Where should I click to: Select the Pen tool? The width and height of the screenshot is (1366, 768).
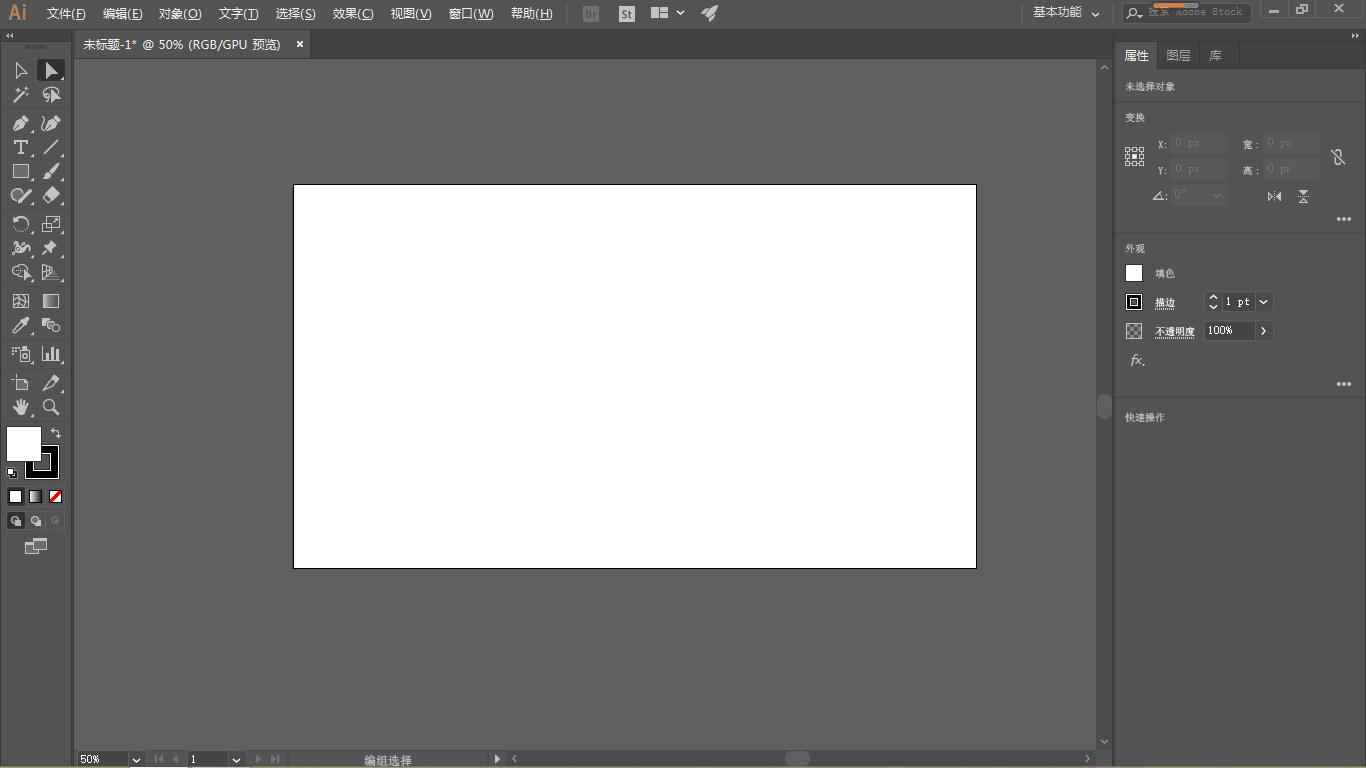[20, 123]
